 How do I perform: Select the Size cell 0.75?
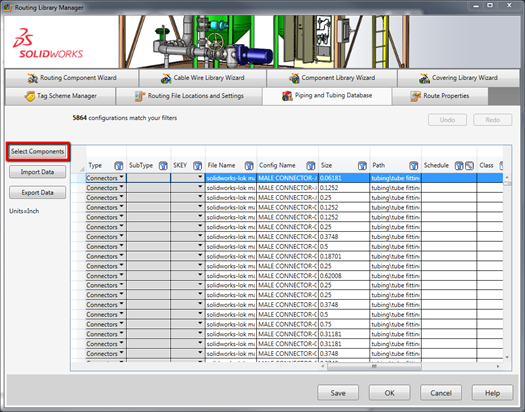pyautogui.click(x=344, y=324)
